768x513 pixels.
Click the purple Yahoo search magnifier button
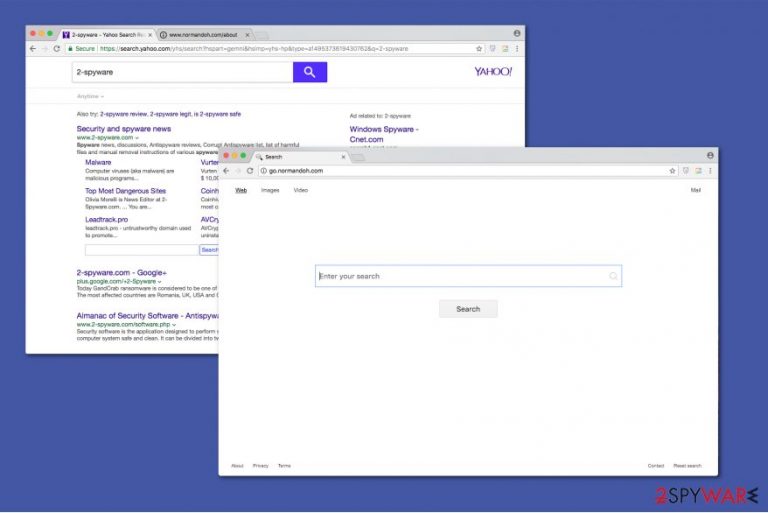pos(310,72)
